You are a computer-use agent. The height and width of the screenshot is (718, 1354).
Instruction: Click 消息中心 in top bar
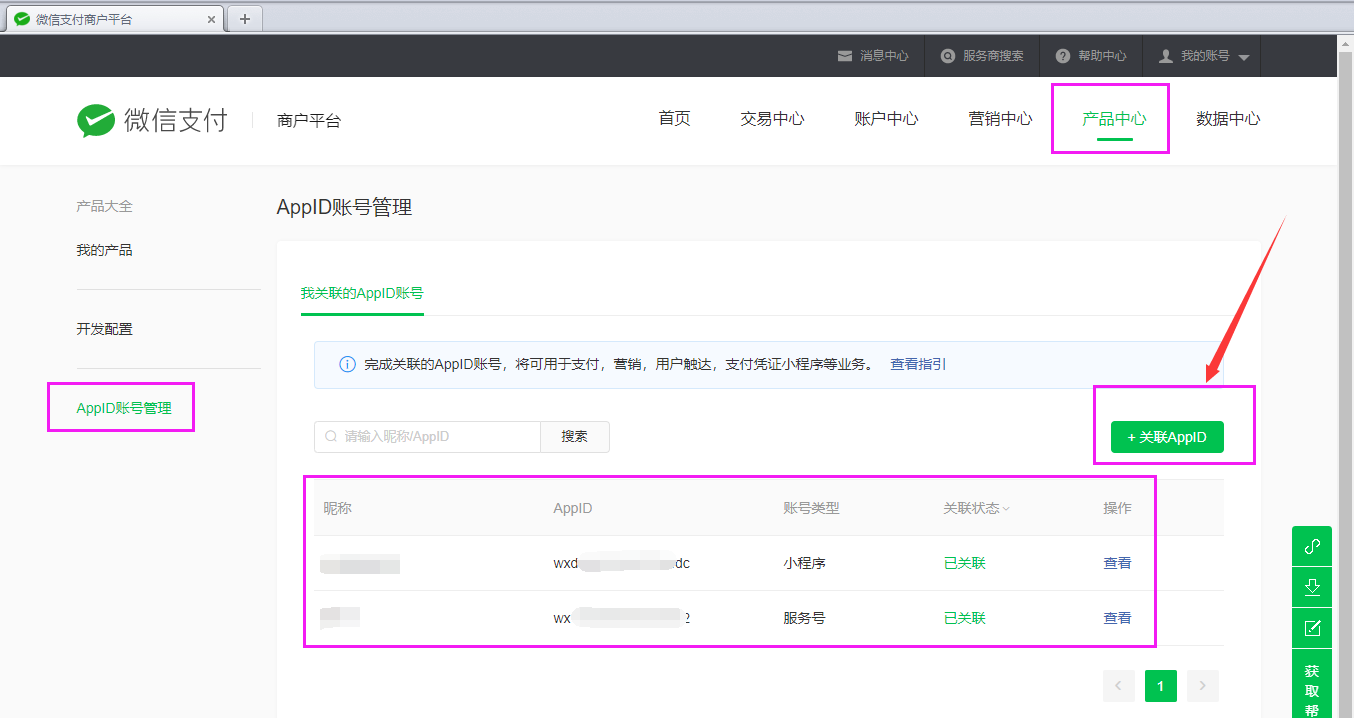coord(884,56)
